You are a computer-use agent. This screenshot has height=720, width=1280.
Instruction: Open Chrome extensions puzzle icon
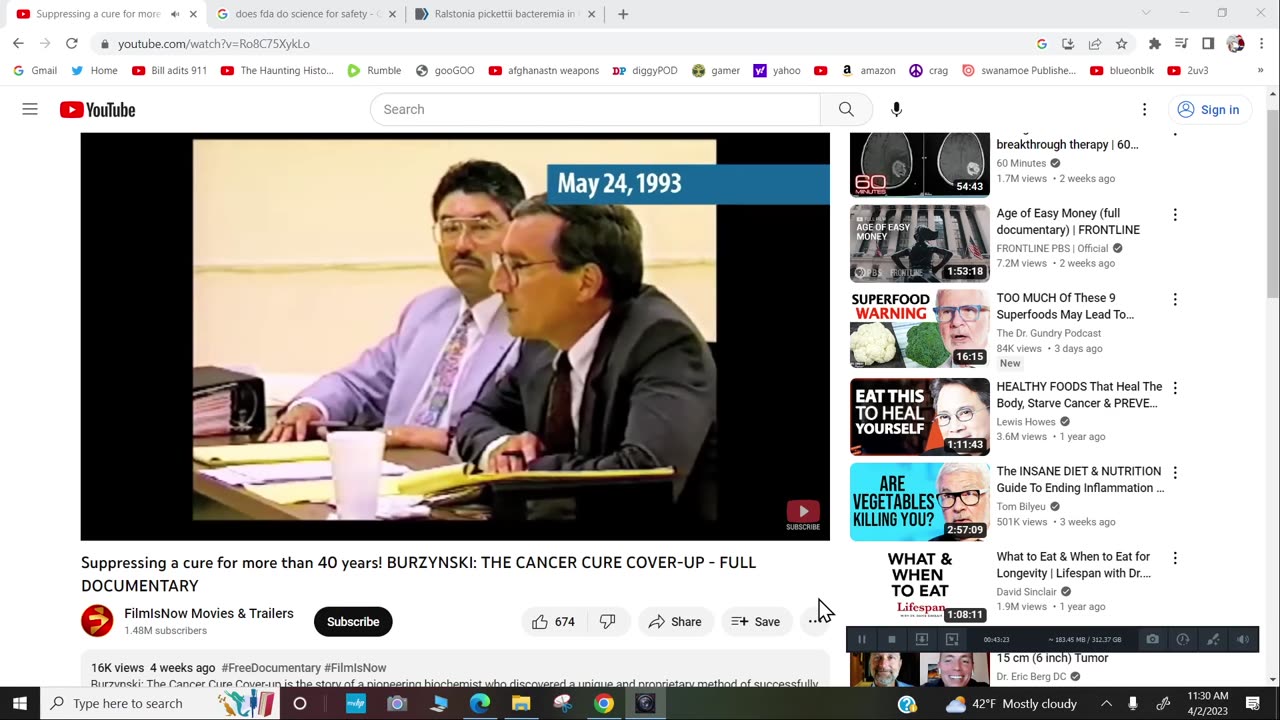[1155, 43]
